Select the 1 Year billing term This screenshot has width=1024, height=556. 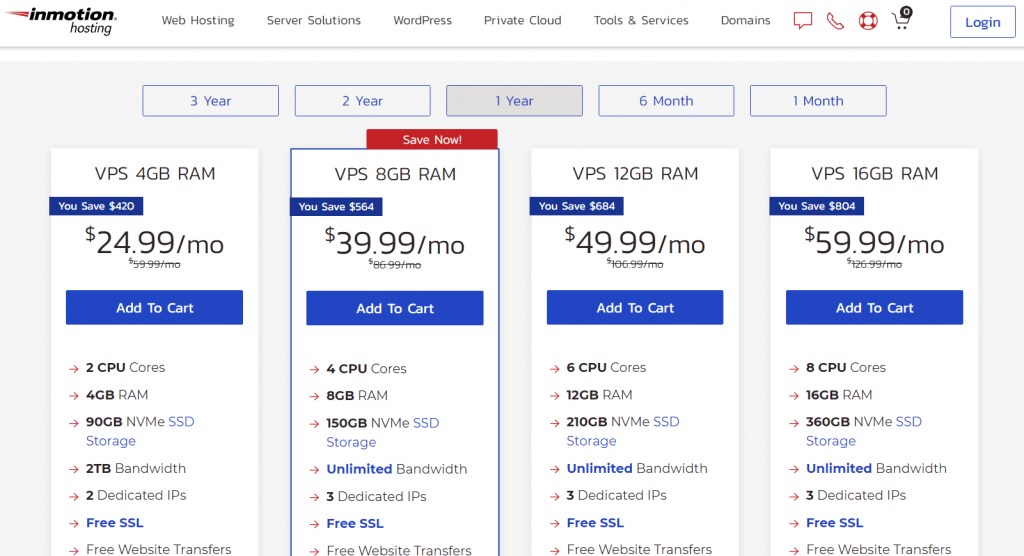pos(514,101)
